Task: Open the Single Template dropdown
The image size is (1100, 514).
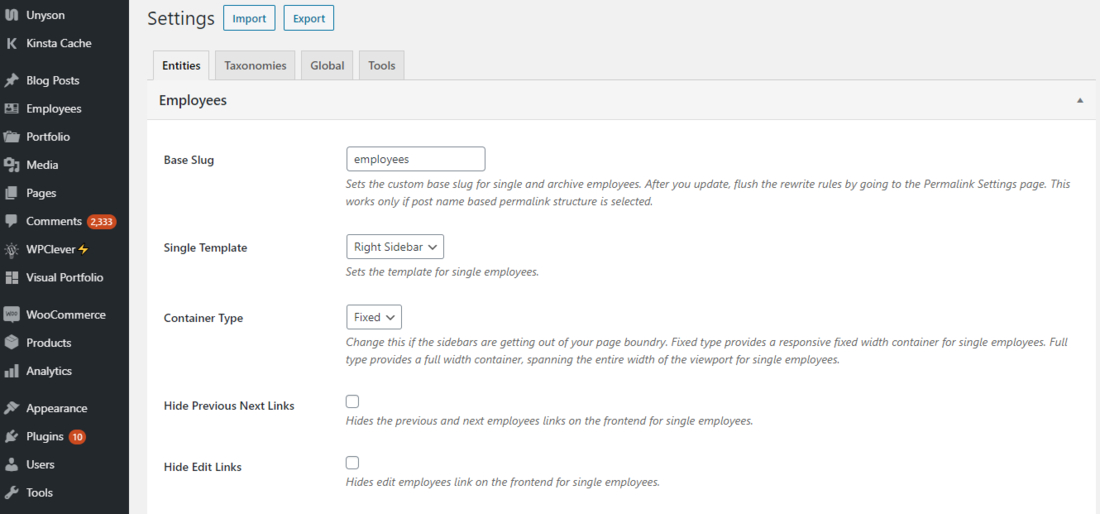Action: (x=394, y=247)
